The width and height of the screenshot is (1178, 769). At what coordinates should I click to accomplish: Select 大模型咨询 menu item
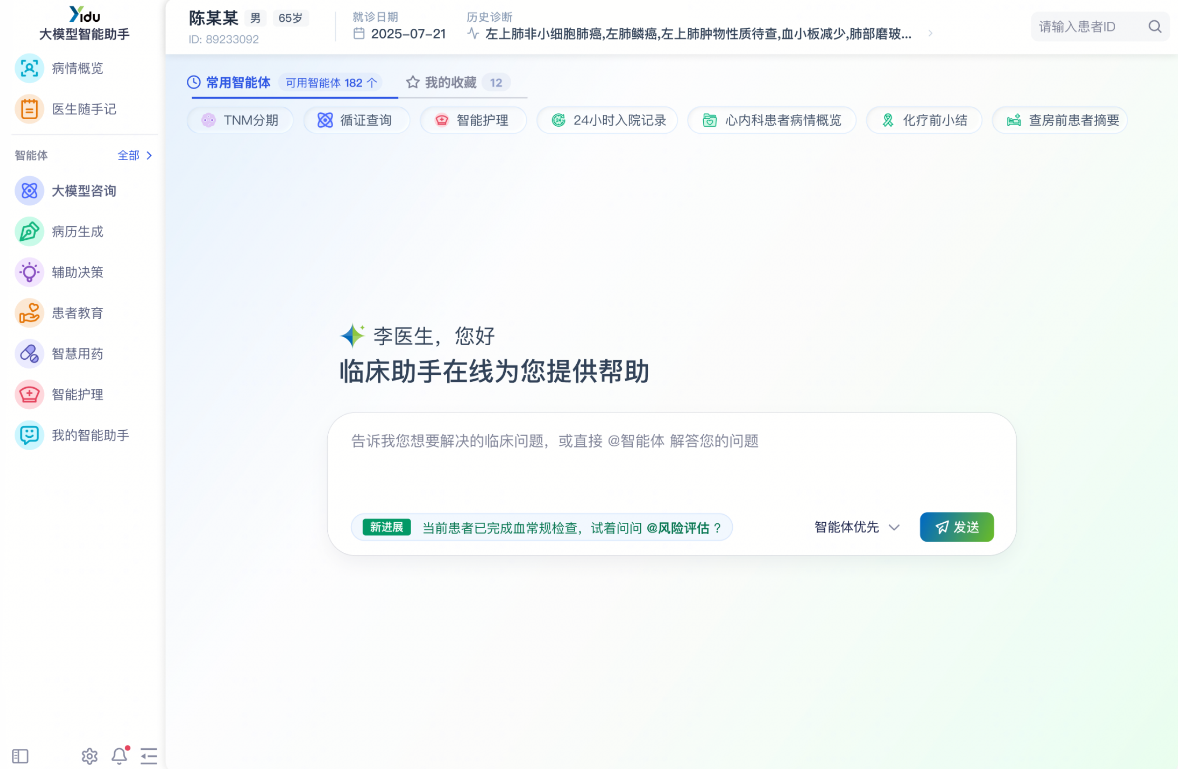tap(83, 191)
